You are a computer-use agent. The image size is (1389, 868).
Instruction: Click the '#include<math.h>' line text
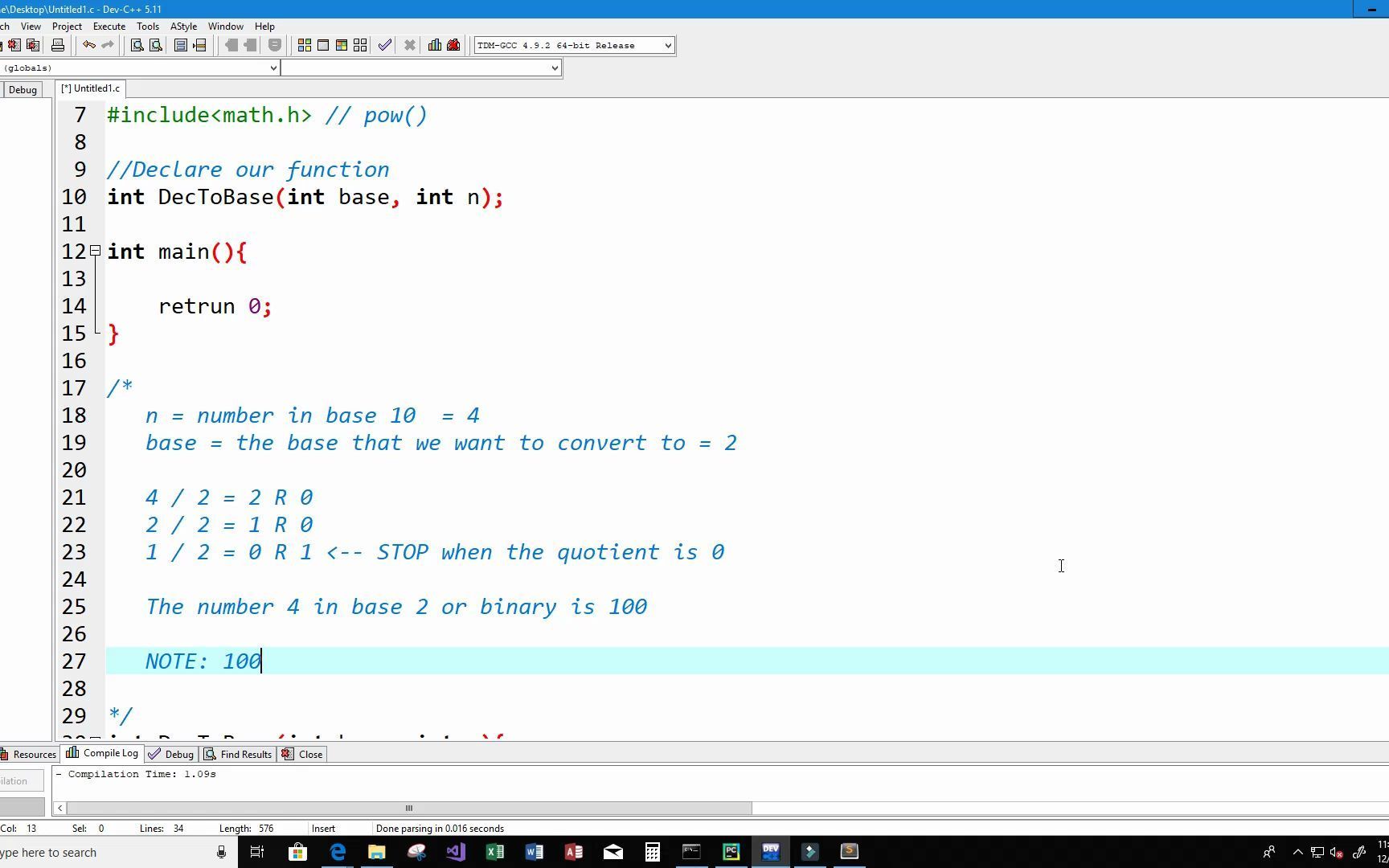click(x=209, y=115)
